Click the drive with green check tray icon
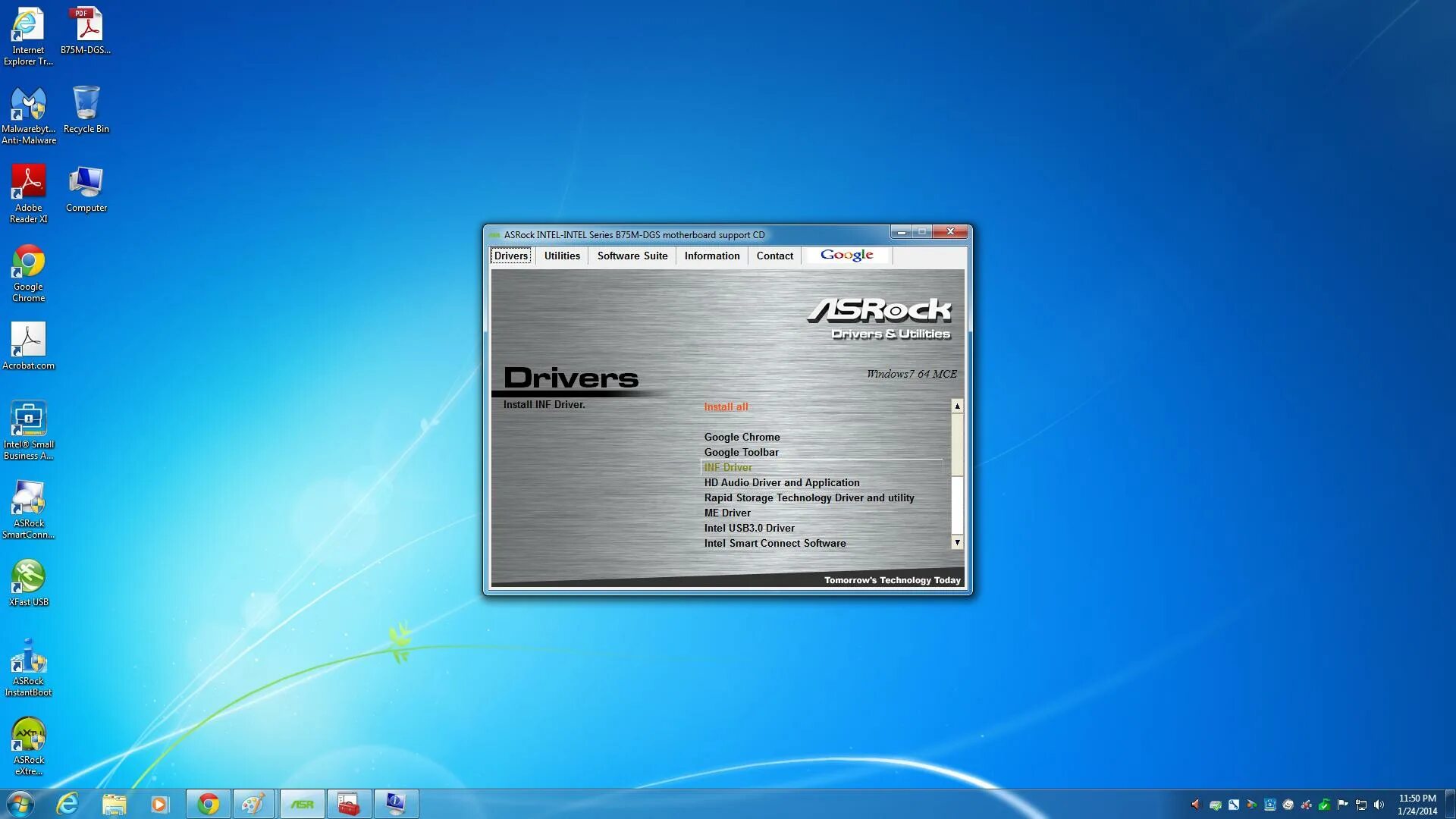Screen dimensions: 1456x819 pos(1216,805)
